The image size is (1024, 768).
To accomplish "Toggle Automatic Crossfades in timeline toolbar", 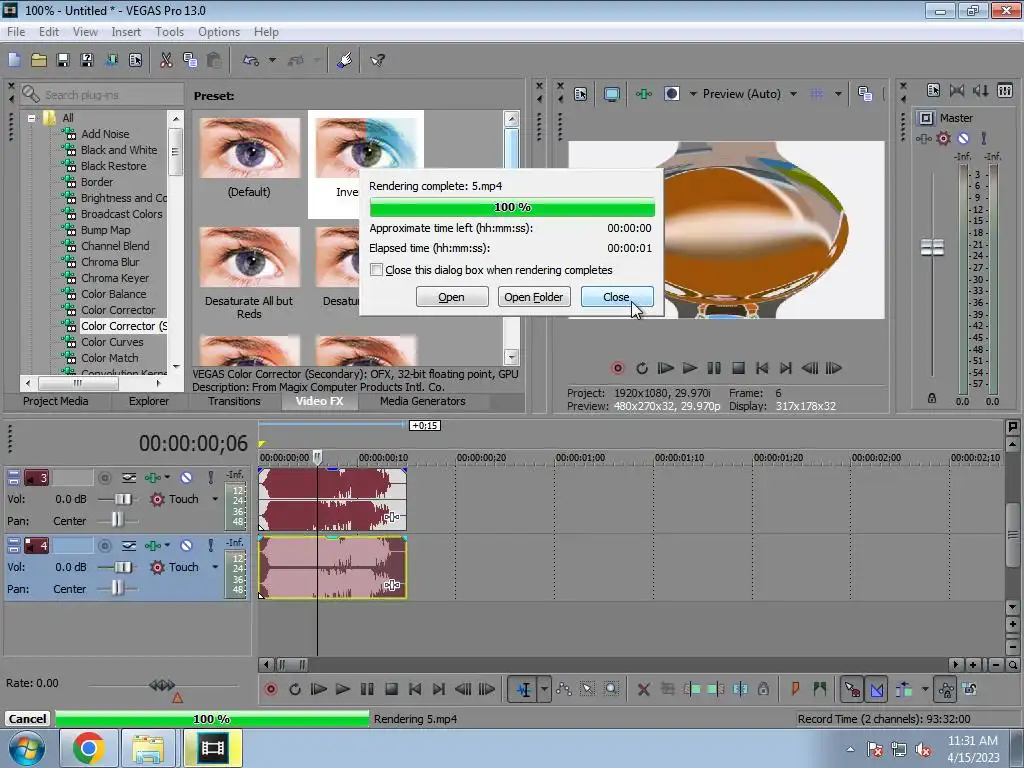I will point(877,689).
